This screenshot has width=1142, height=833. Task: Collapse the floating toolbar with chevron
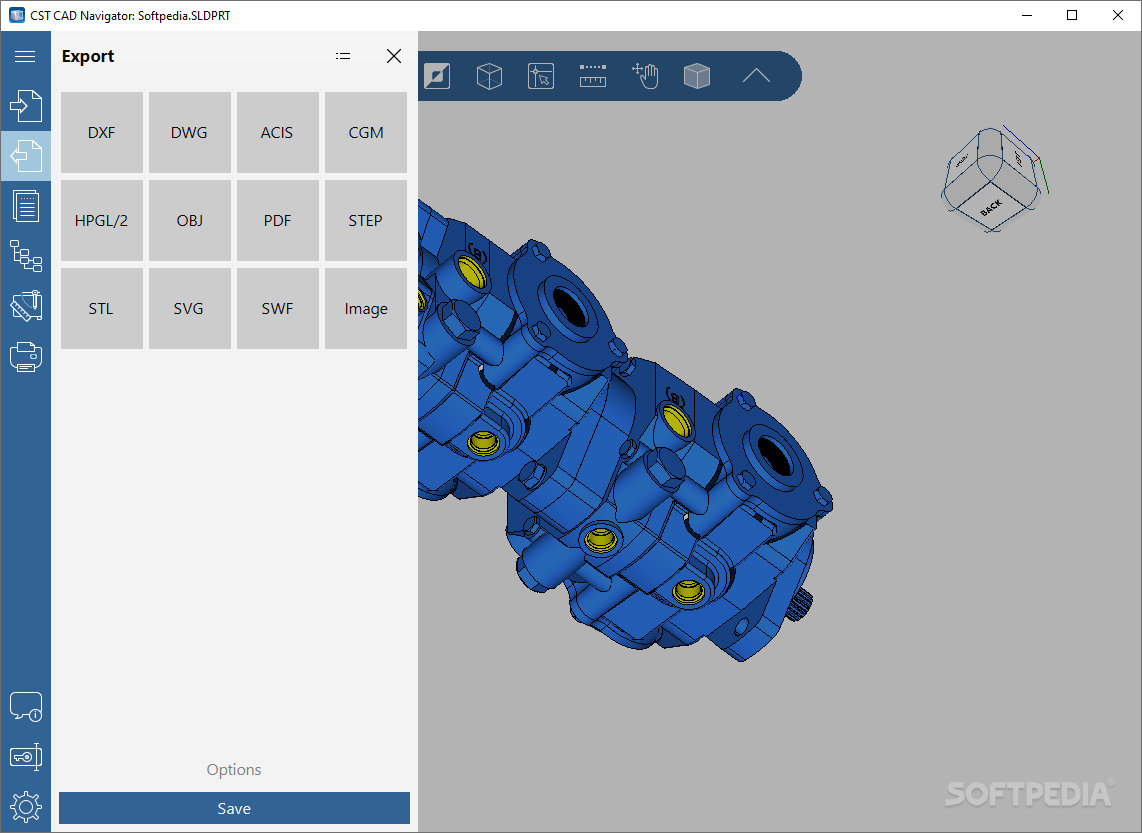(756, 76)
